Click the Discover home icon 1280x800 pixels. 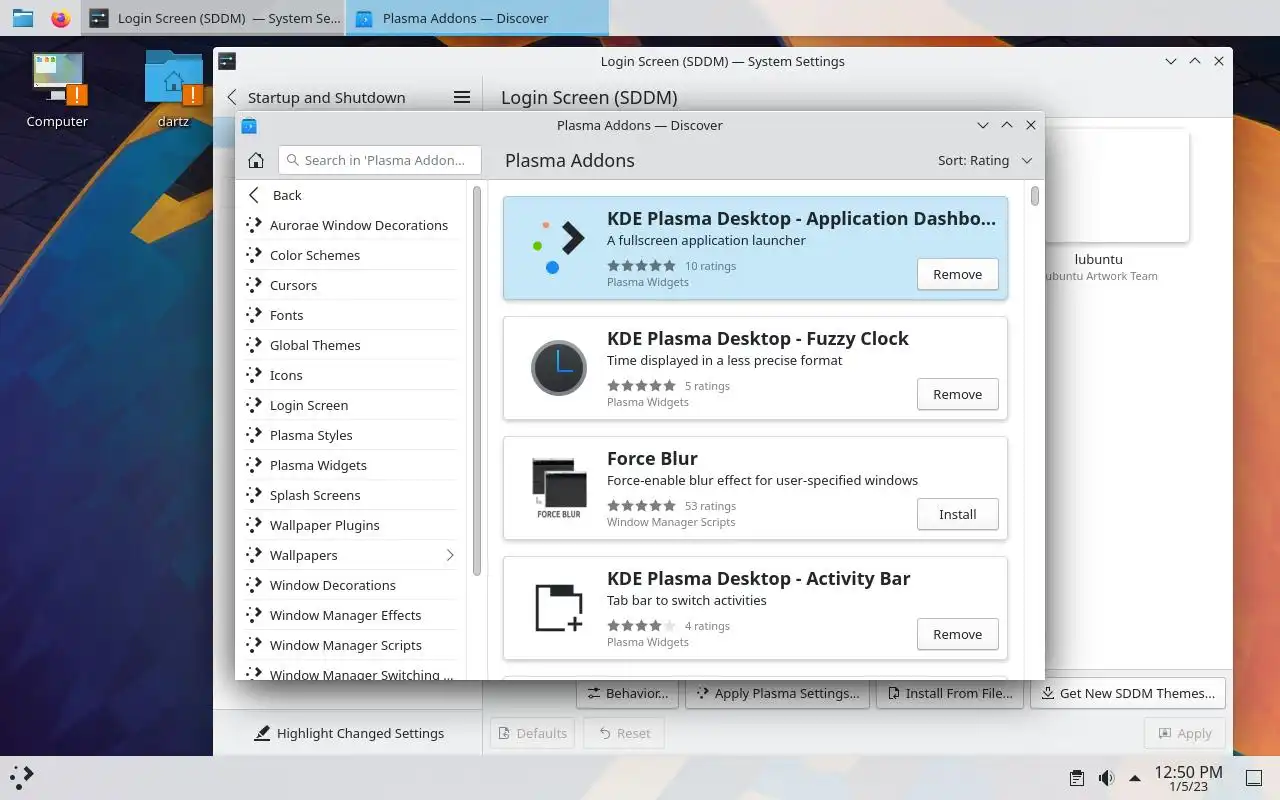(256, 160)
